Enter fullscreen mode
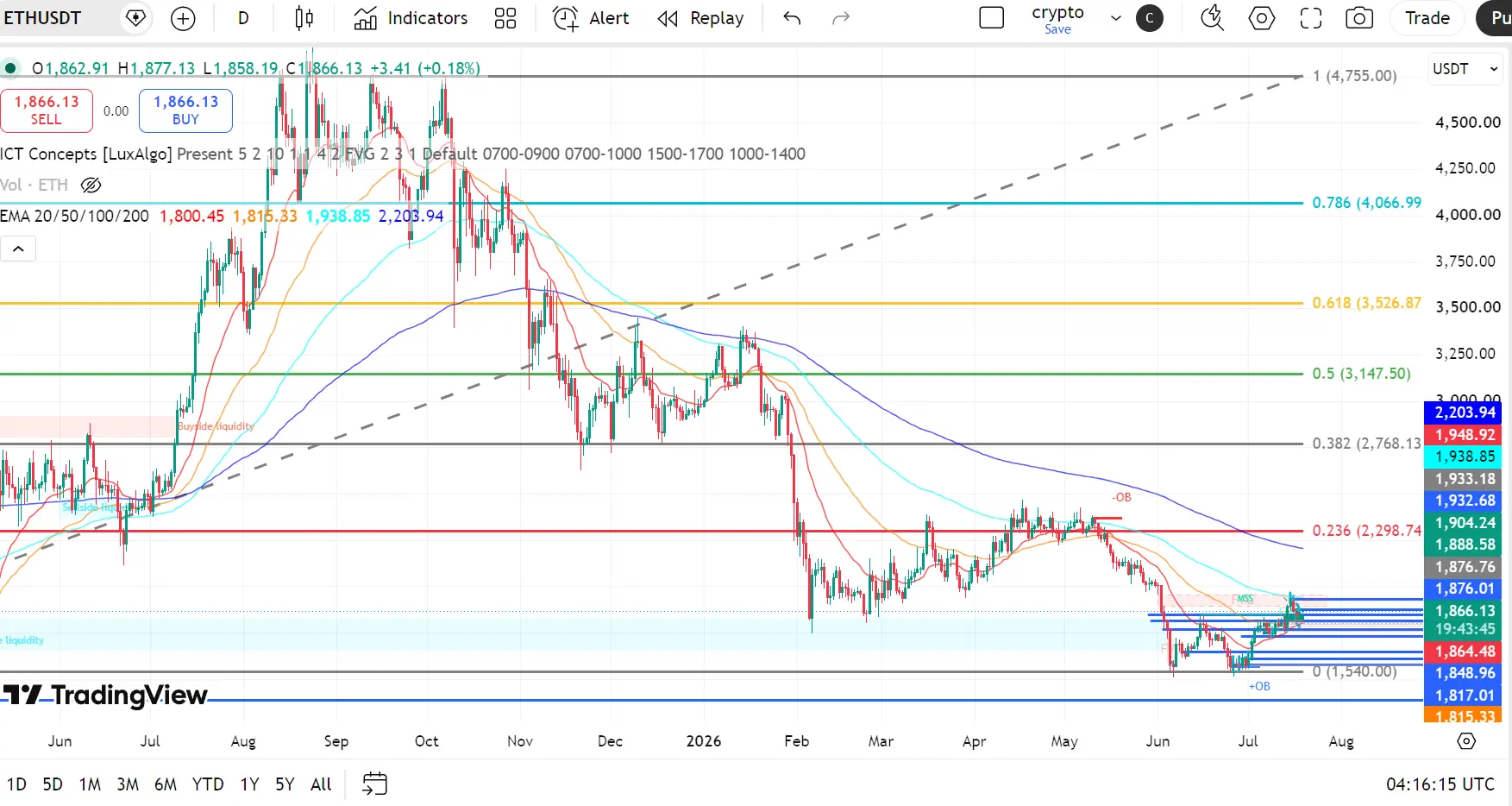Screen dimensions: 1512x806 (1311, 18)
